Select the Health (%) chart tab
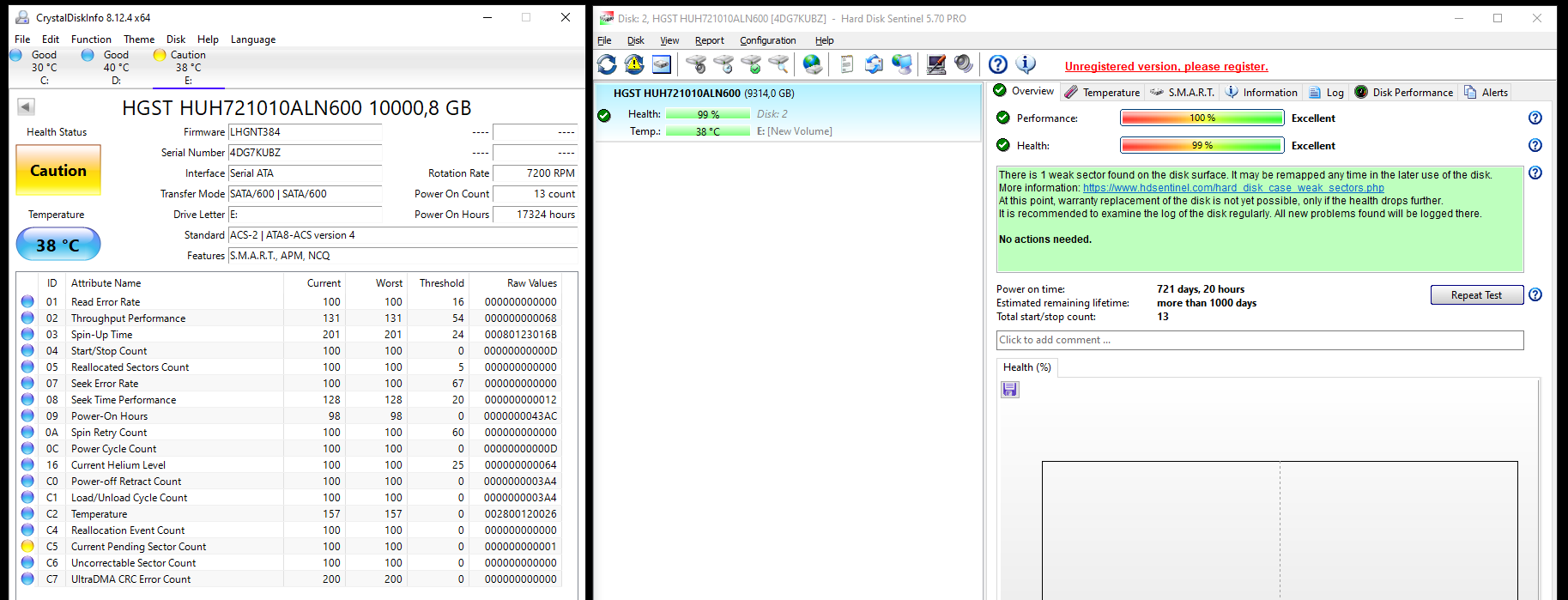 coord(1026,367)
